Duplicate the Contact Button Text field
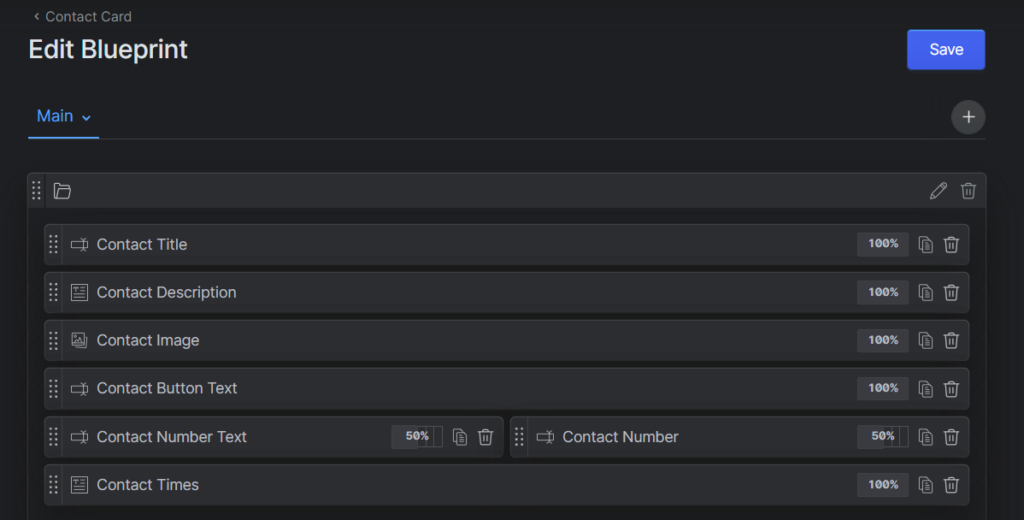1024x520 pixels. [926, 389]
